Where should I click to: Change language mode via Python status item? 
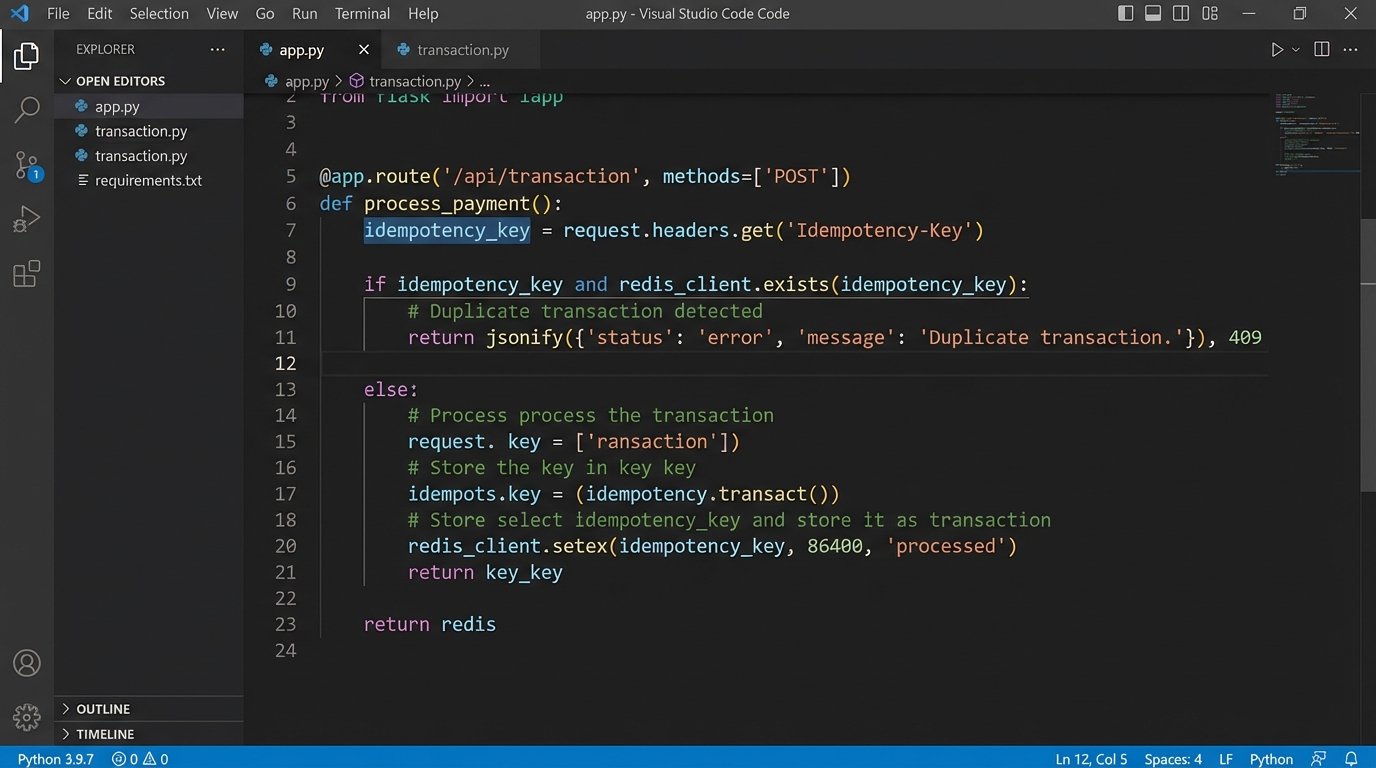click(x=1270, y=758)
